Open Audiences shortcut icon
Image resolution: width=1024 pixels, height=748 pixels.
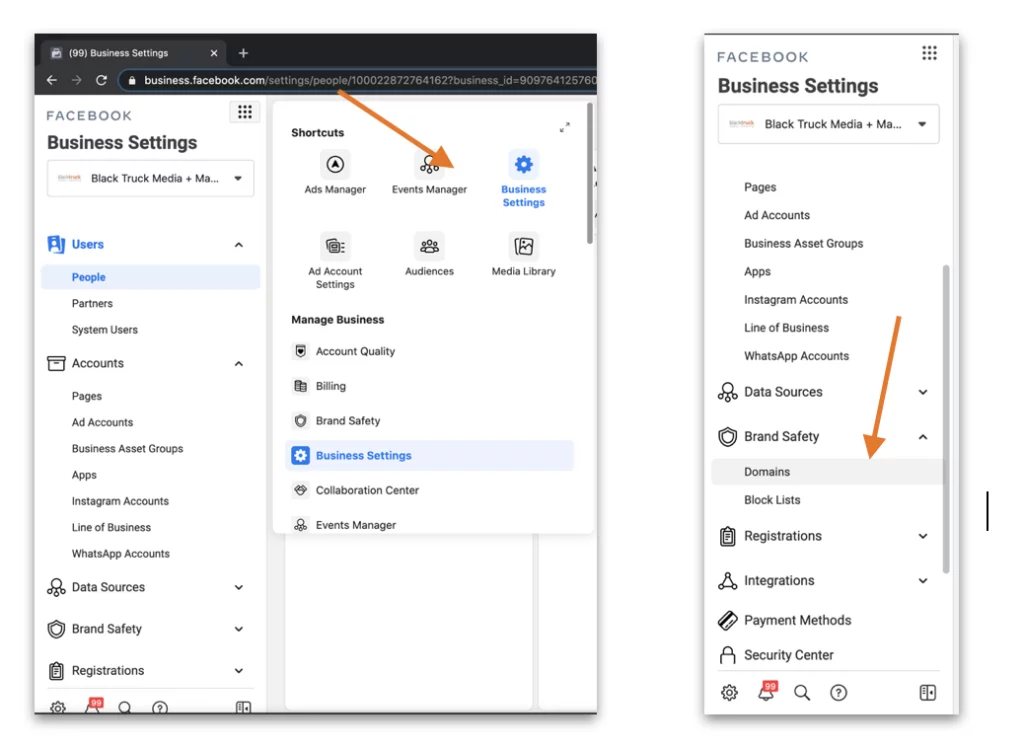429,246
